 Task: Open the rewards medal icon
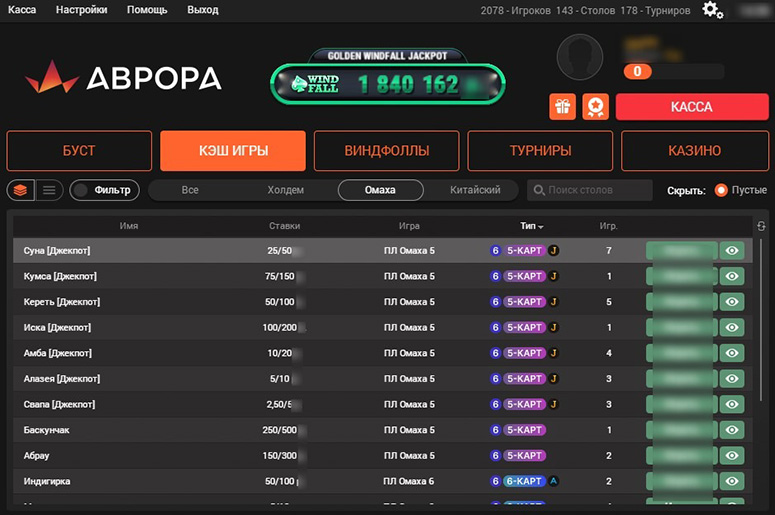[596, 107]
